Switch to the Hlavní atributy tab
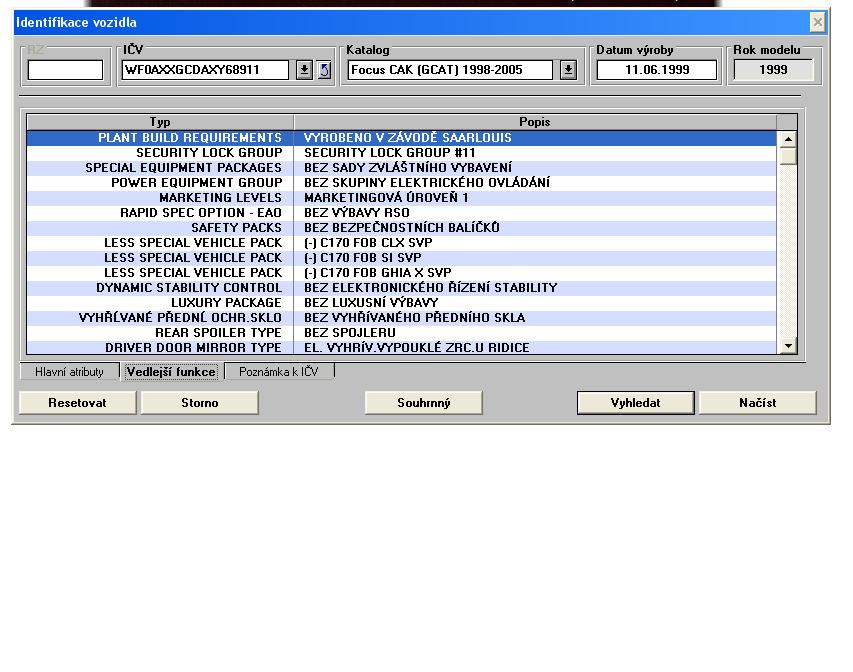The height and width of the screenshot is (672, 853). (x=69, y=372)
